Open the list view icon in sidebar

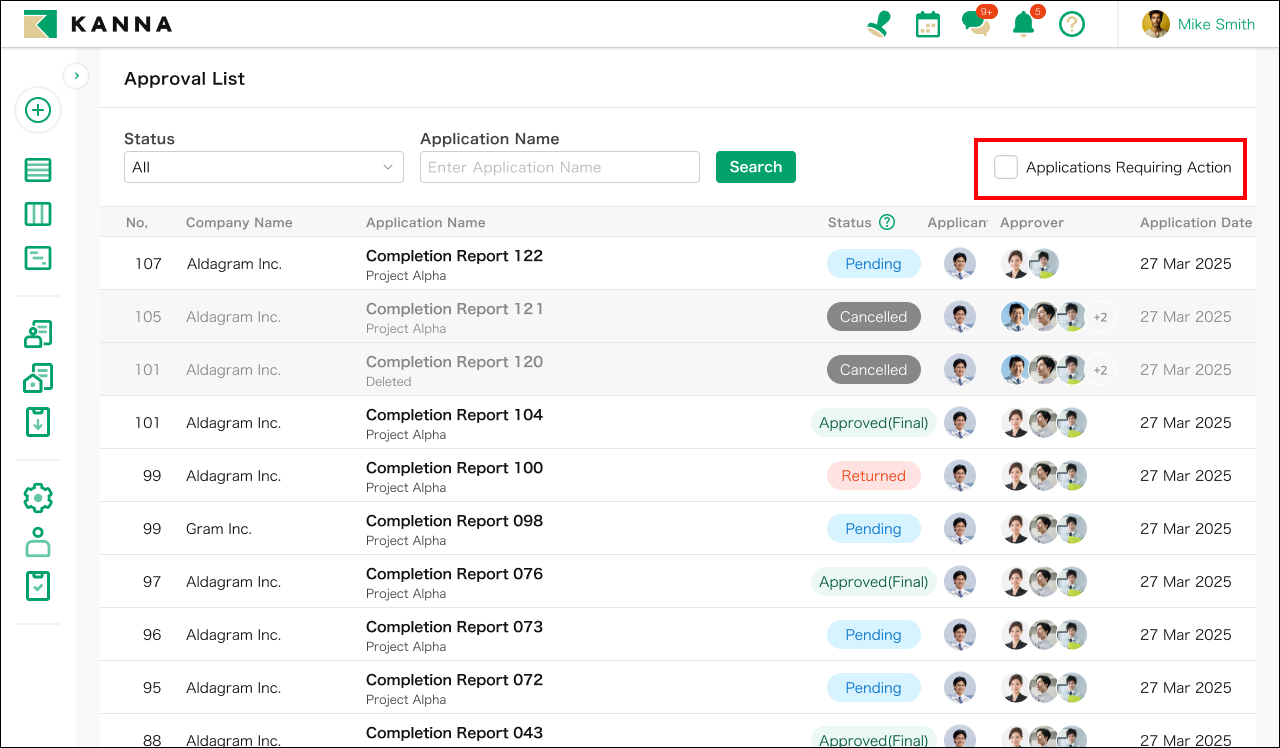click(38, 170)
